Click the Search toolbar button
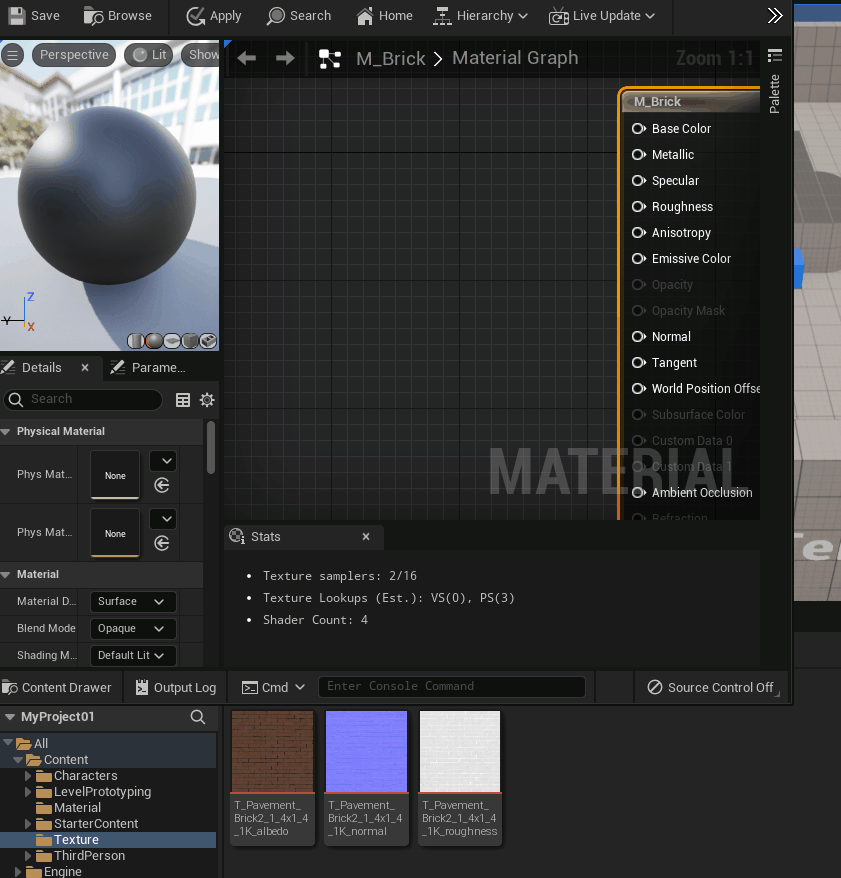The image size is (841, 878). coord(300,16)
